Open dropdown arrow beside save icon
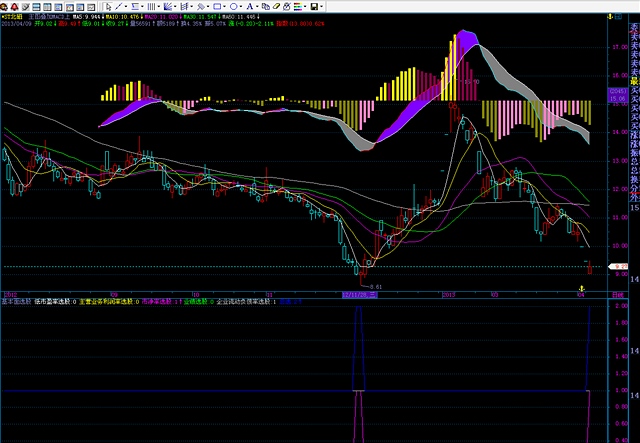 322,7
